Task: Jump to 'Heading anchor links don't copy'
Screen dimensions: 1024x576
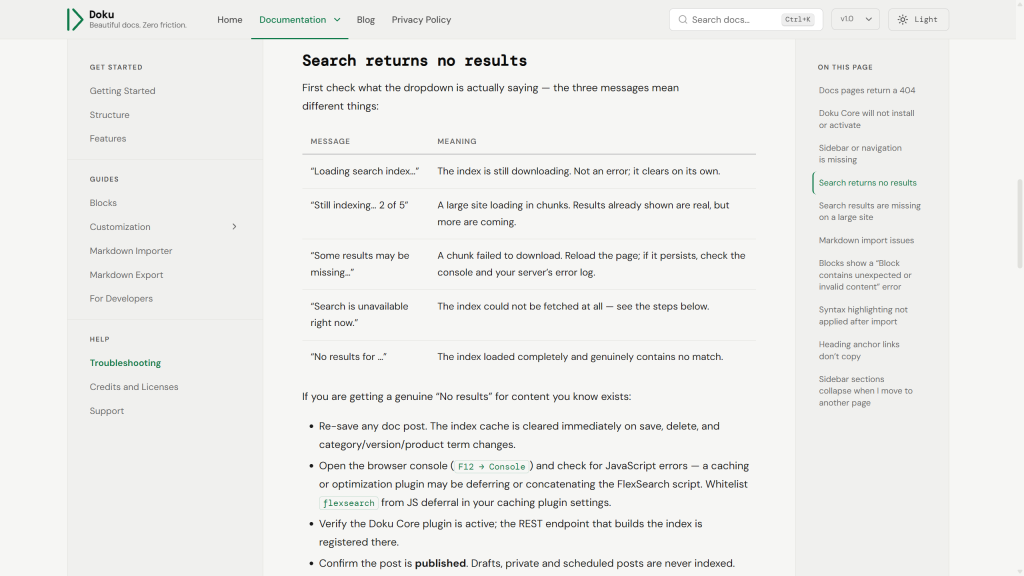Action: tap(859, 350)
